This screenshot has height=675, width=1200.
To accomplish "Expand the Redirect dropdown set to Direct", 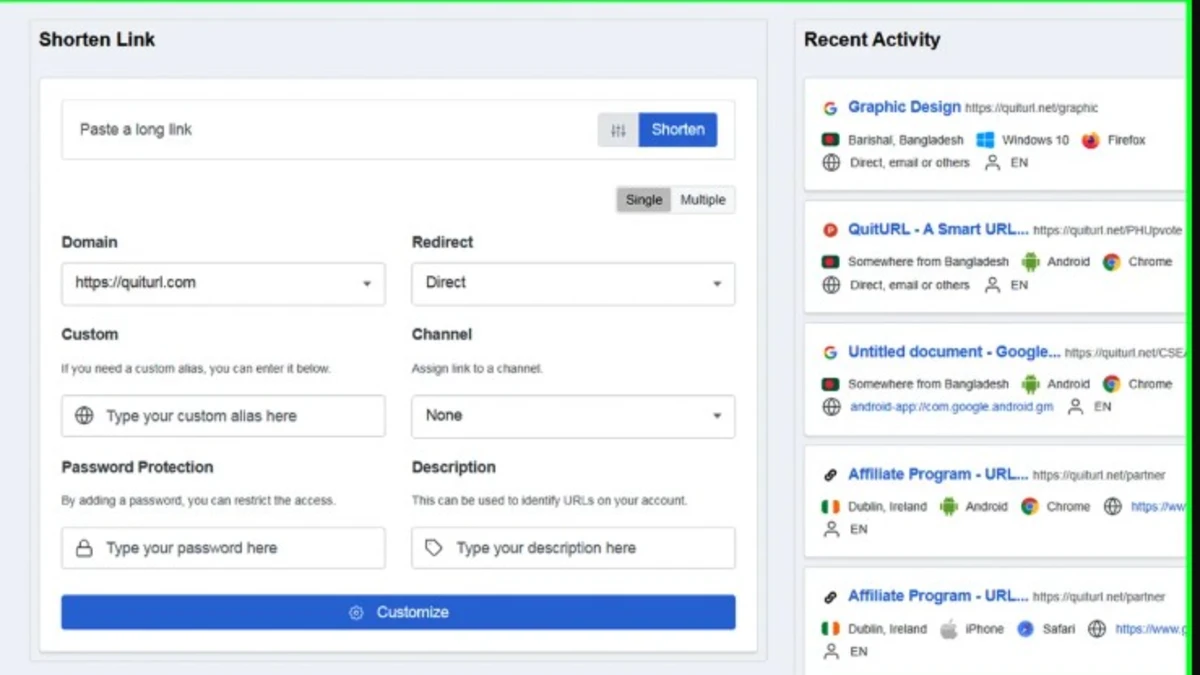I will click(573, 284).
